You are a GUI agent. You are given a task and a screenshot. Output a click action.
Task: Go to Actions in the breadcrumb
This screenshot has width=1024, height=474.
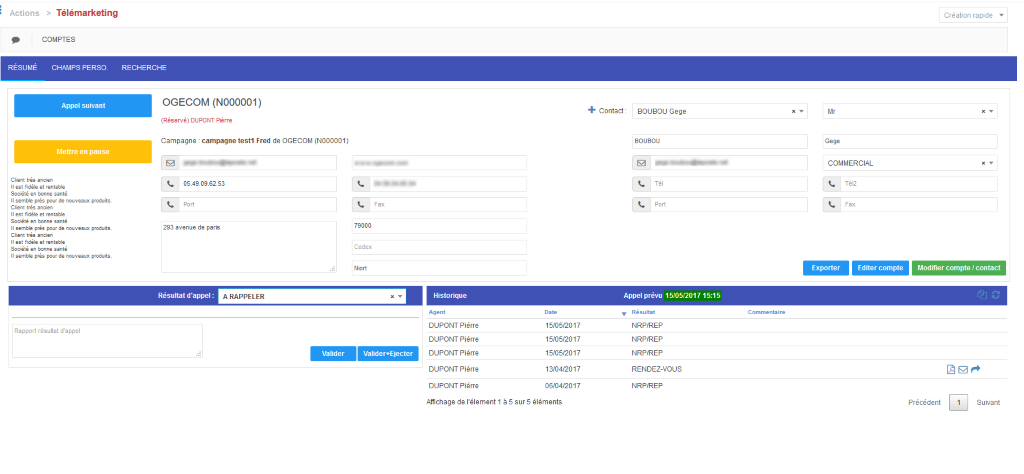(24, 13)
